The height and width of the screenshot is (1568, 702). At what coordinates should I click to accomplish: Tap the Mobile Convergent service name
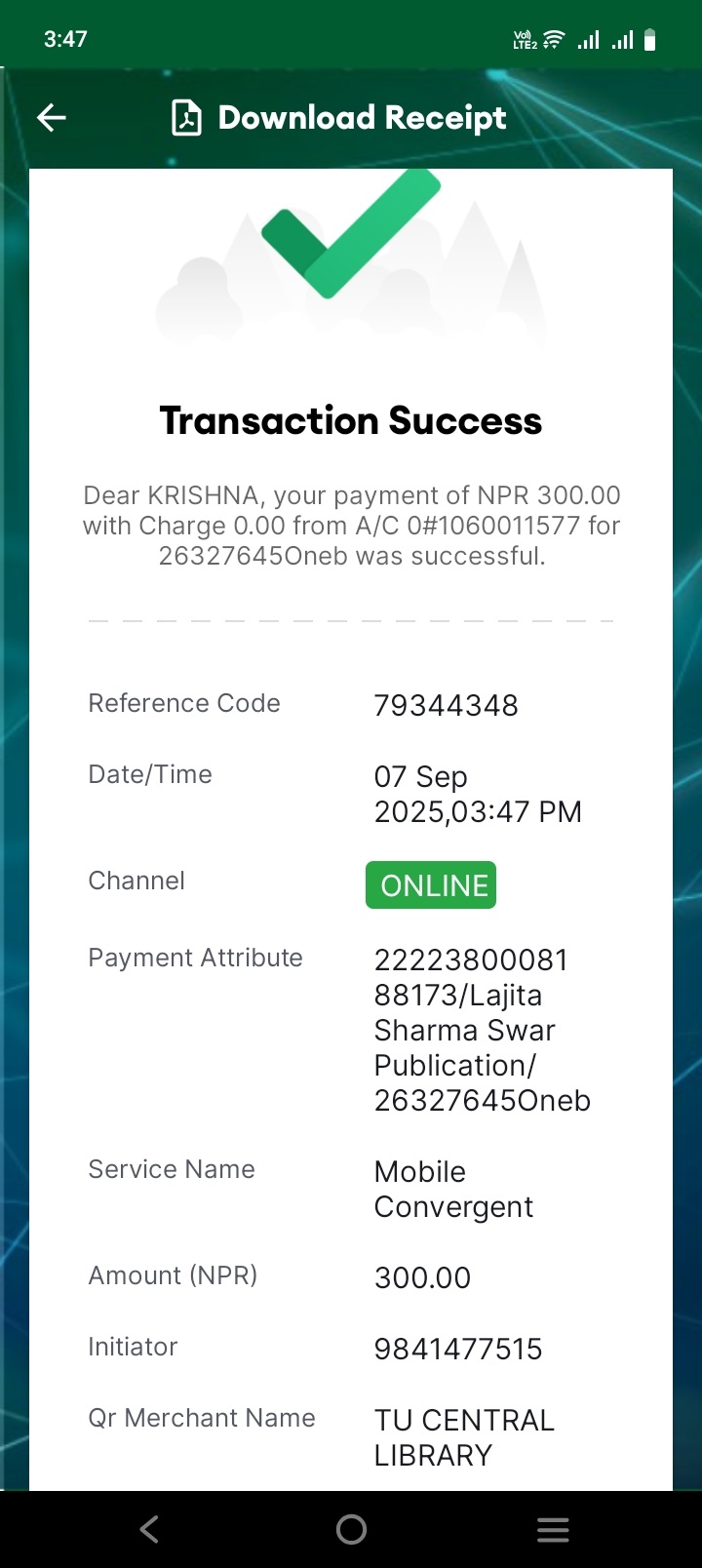pyautogui.click(x=453, y=1189)
